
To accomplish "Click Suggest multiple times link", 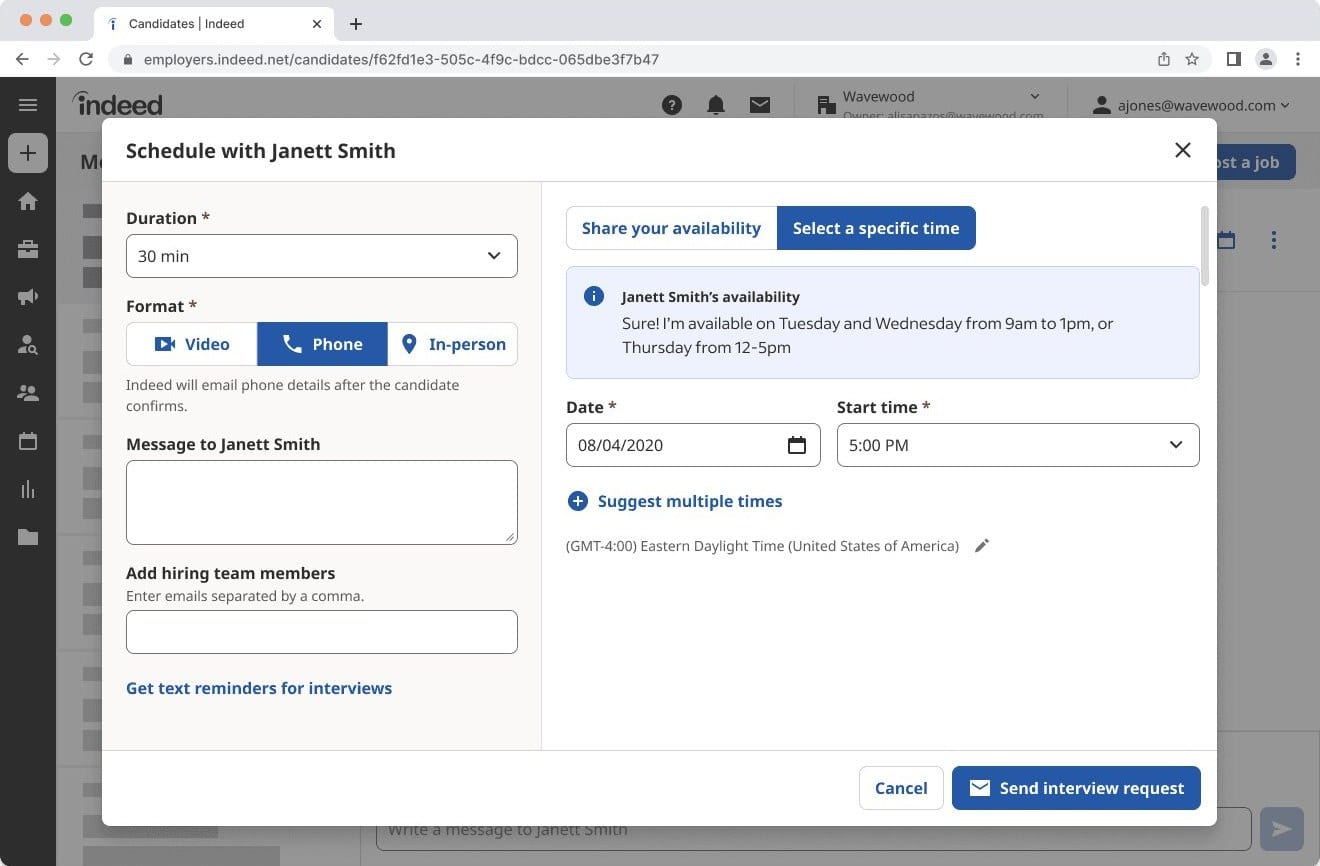I will 674,501.
